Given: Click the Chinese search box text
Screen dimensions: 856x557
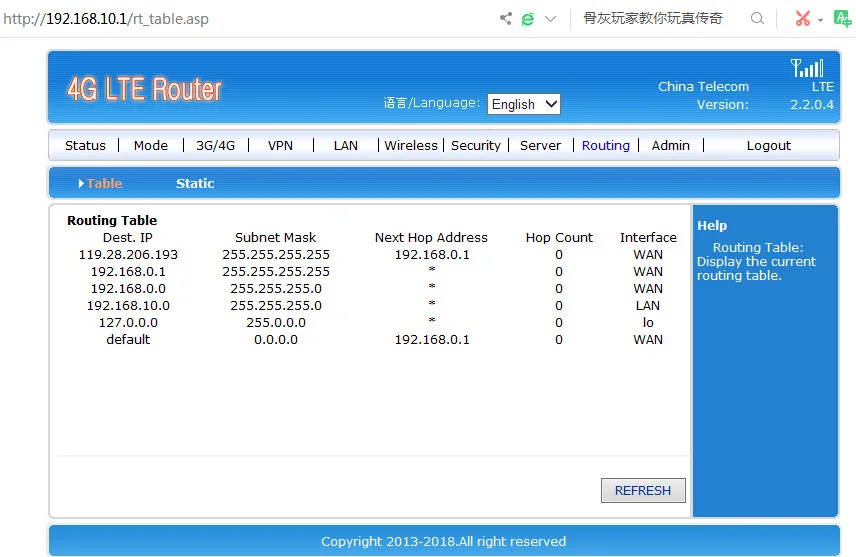Looking at the screenshot, I should click(x=652, y=19).
